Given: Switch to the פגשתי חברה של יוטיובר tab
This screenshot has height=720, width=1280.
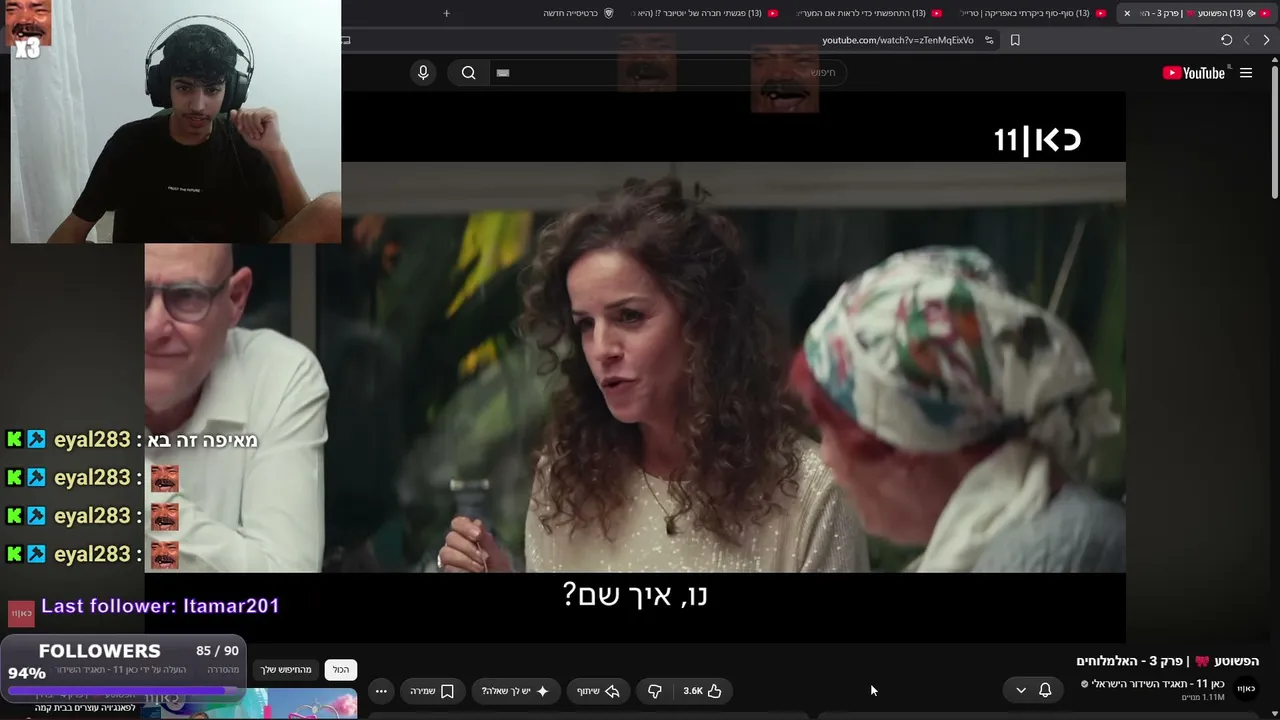Looking at the screenshot, I should coord(705,13).
